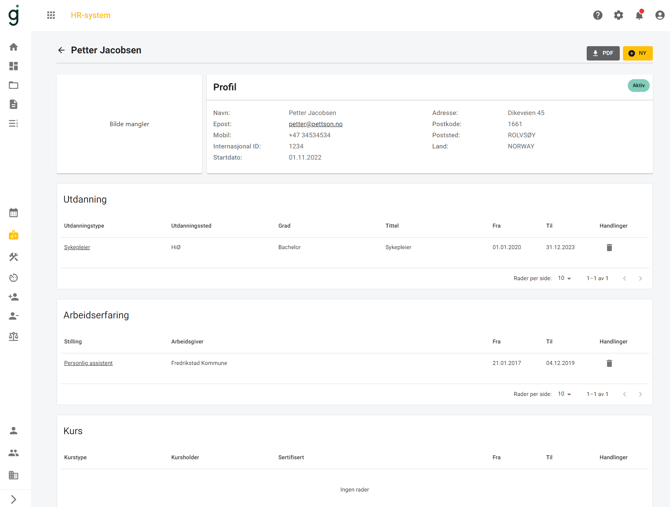Download the profile as PDF
Image resolution: width=670 pixels, height=507 pixels.
point(603,53)
